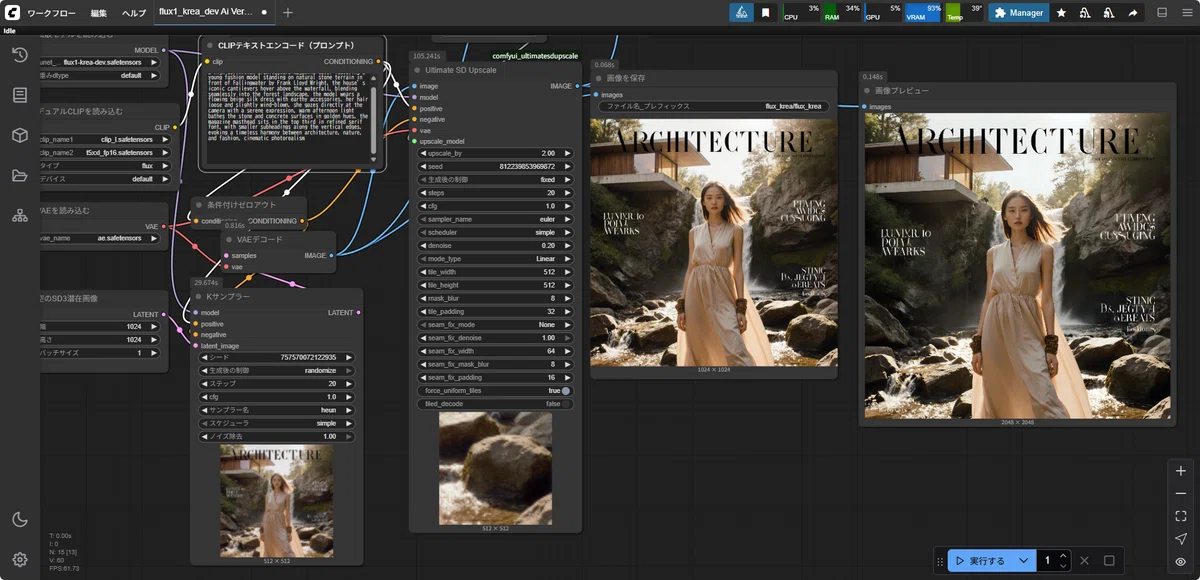Open the workflows folder sidebar icon
This screenshot has height=580, width=1200.
tap(20, 175)
